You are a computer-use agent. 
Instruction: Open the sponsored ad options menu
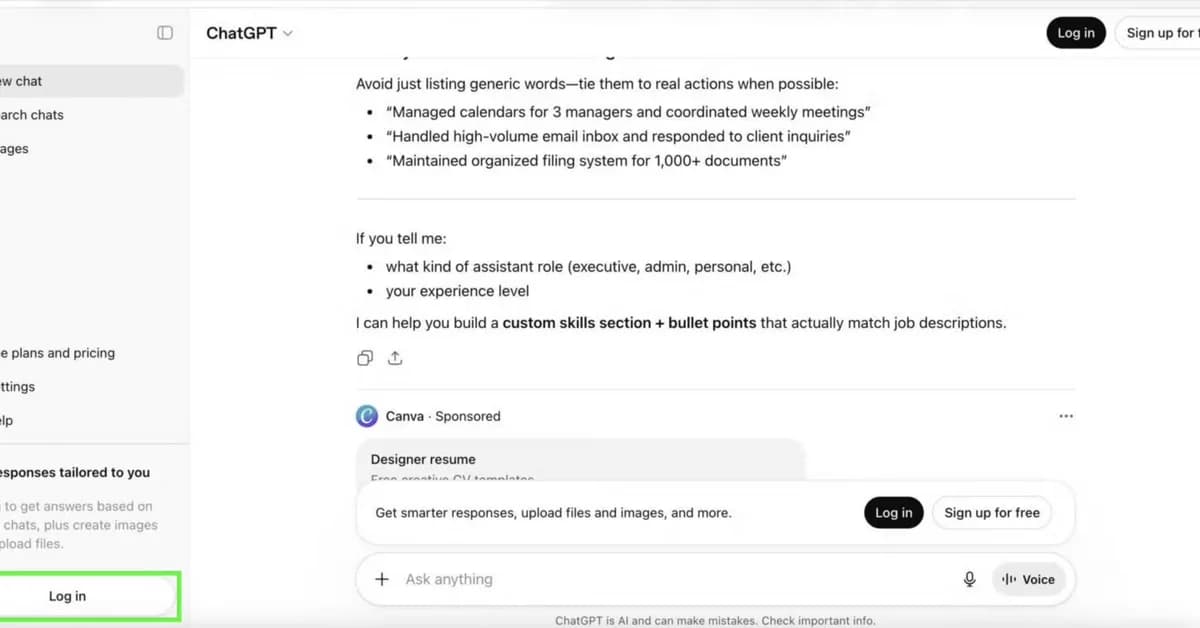[x=1066, y=416]
